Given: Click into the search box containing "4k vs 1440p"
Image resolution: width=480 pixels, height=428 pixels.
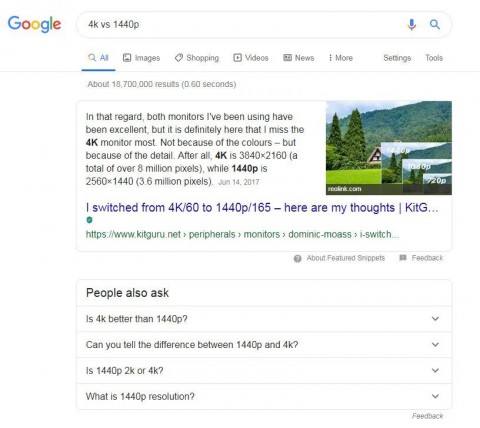Looking at the screenshot, I should (240, 25).
